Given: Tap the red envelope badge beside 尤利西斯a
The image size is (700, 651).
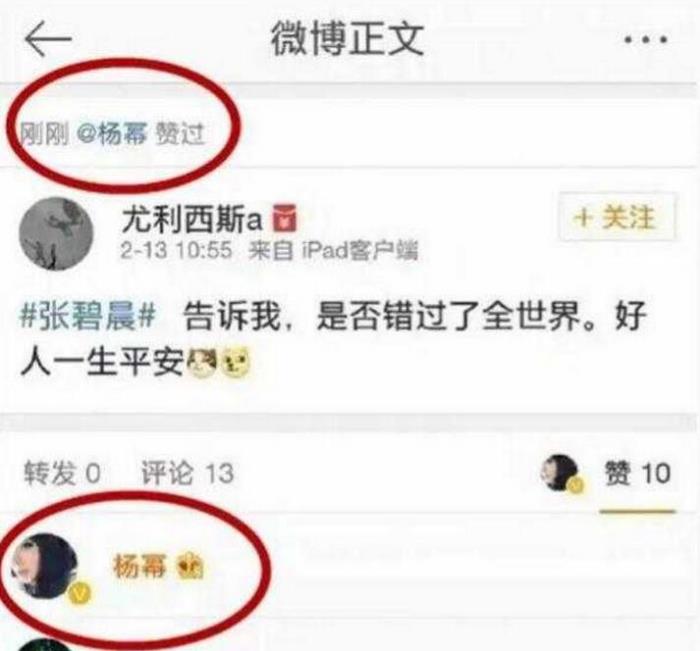Looking at the screenshot, I should click(x=285, y=218).
